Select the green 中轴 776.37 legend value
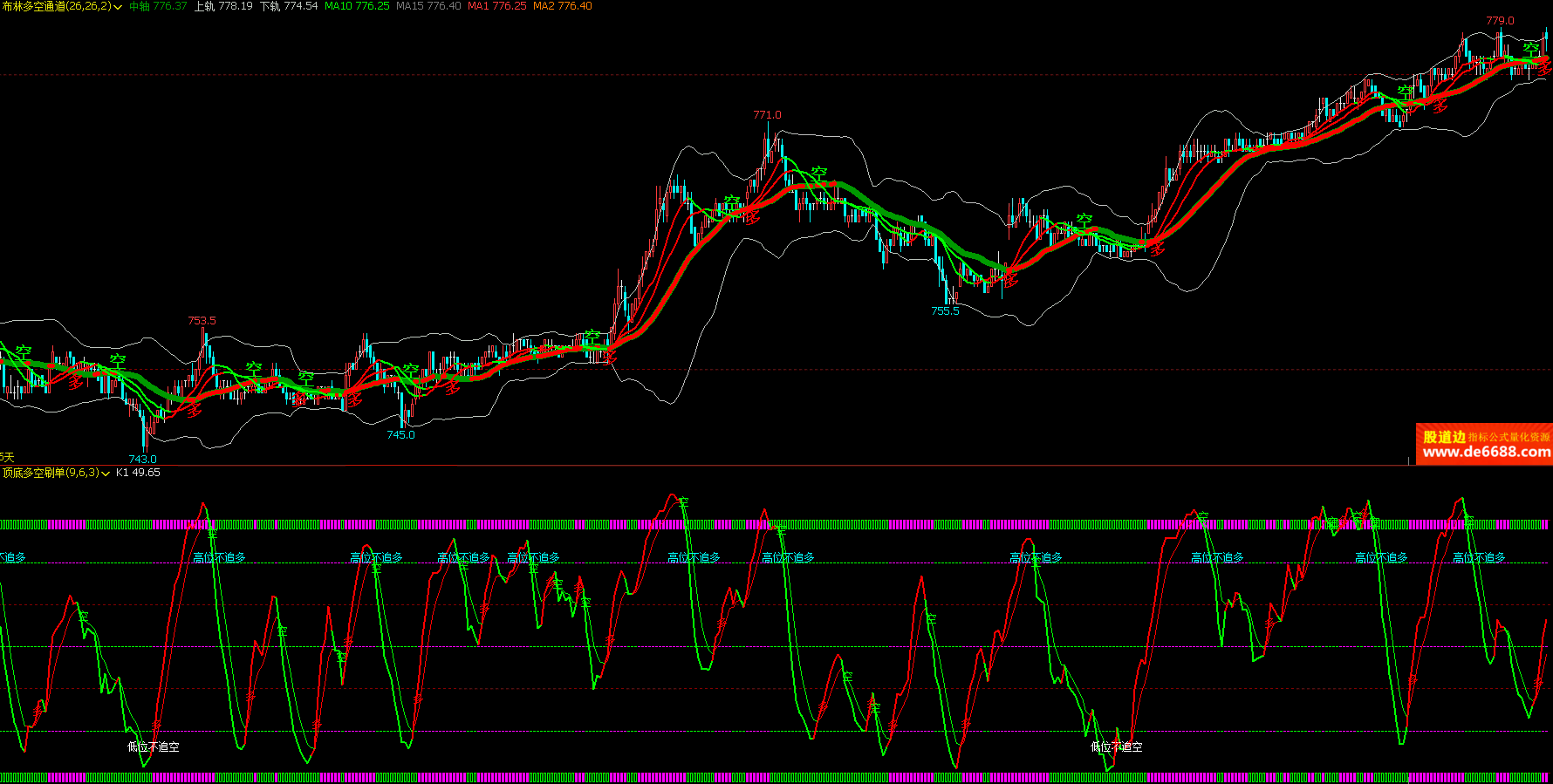The width and height of the screenshot is (1553, 784). [158, 6]
